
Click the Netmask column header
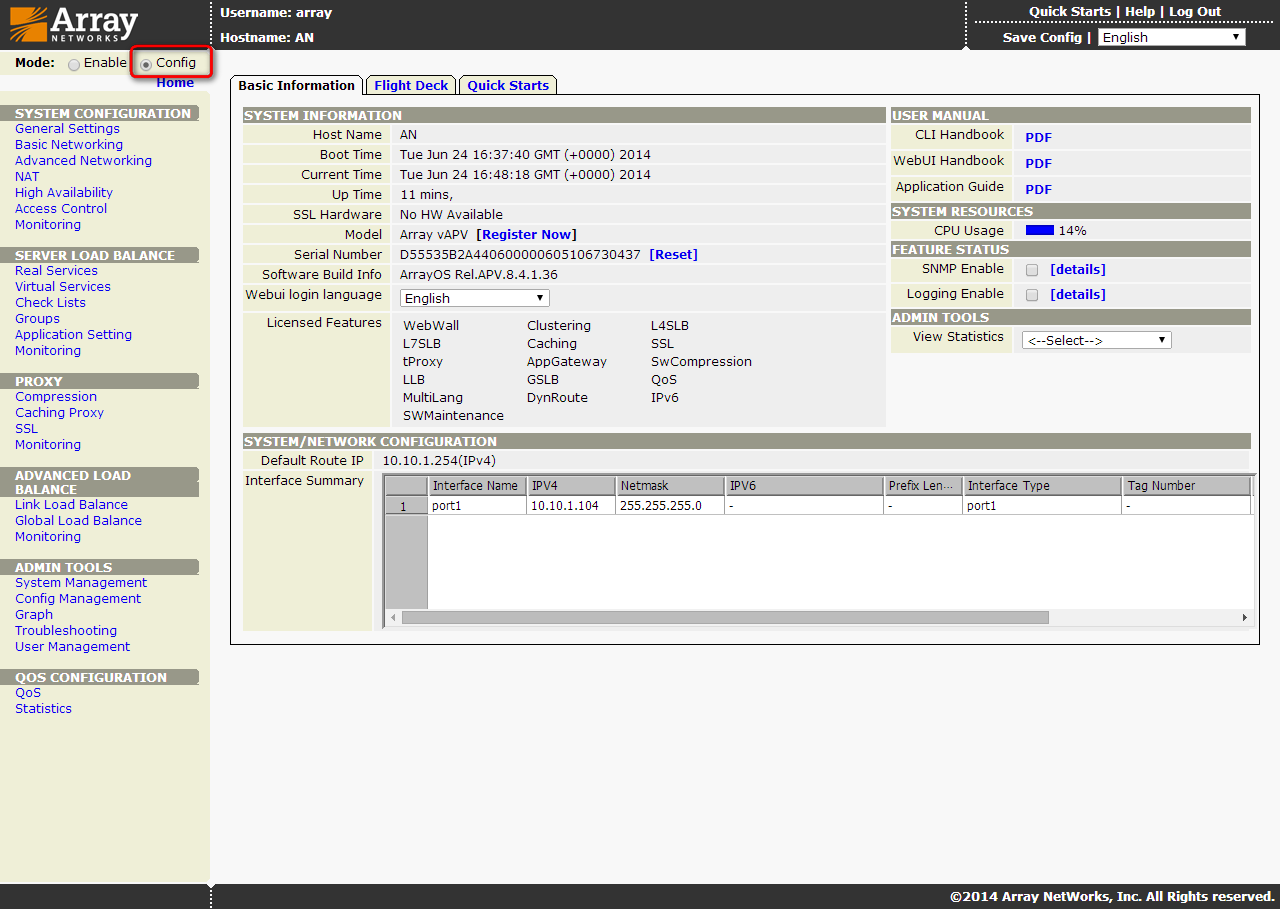coord(671,486)
